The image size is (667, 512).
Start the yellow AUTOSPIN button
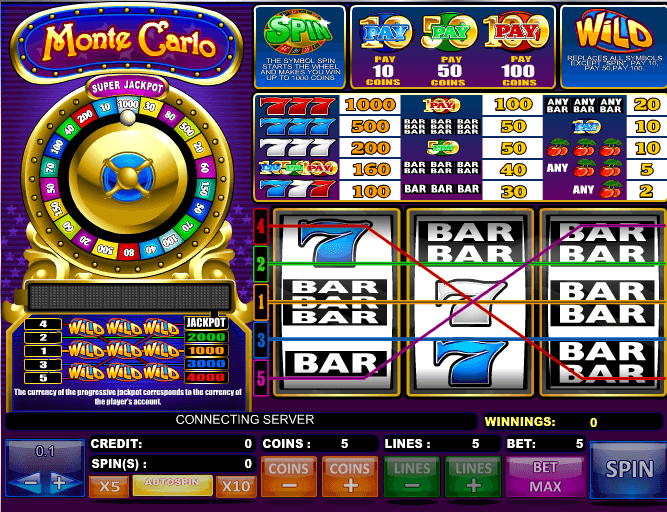[x=172, y=485]
